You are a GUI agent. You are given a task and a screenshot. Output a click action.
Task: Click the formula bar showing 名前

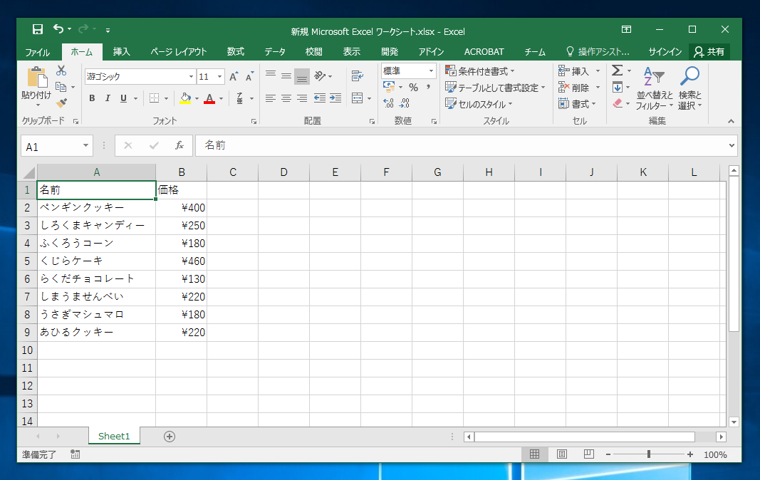click(x=460, y=145)
